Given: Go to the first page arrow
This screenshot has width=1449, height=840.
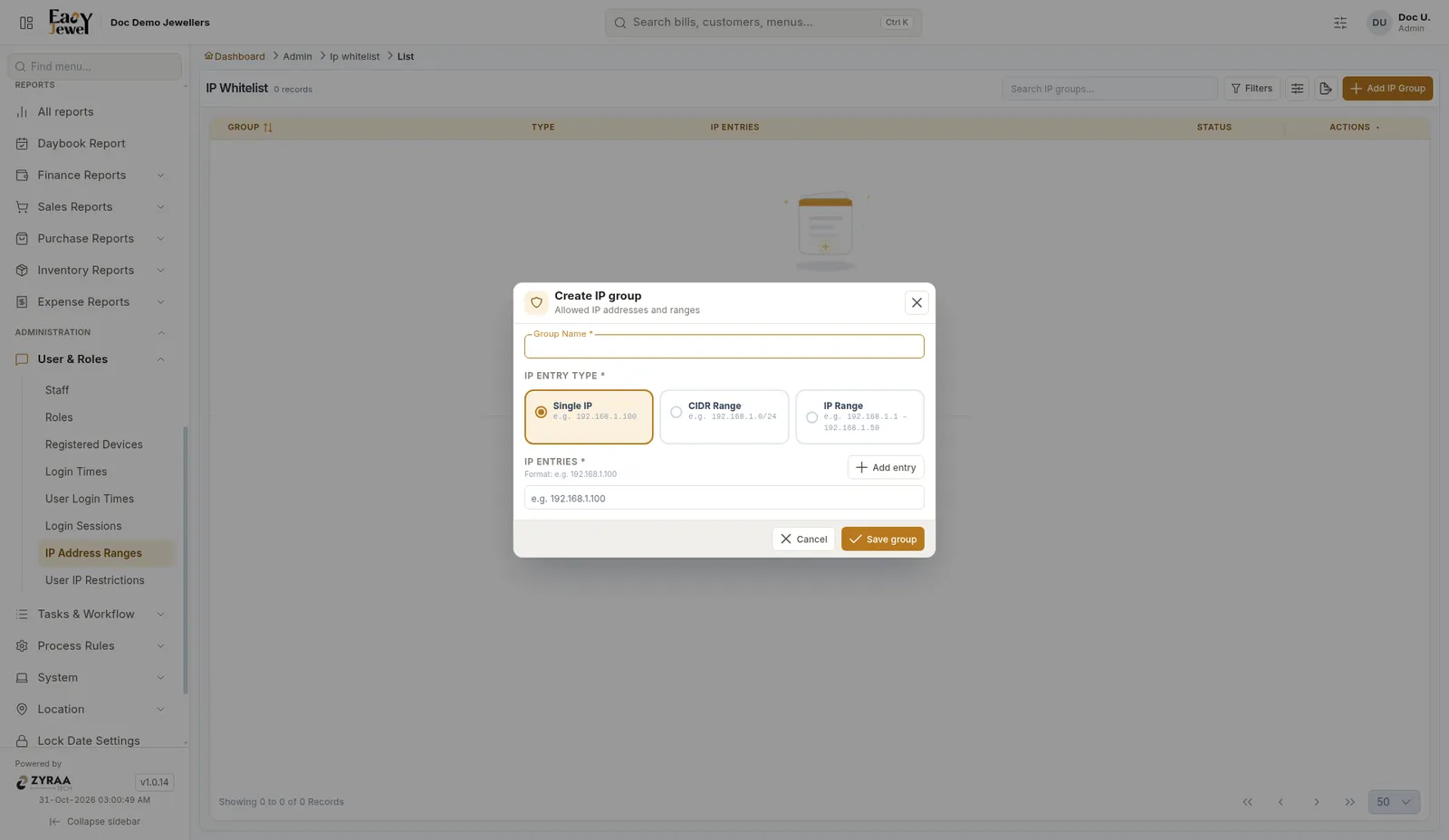Looking at the screenshot, I should 1247,802.
